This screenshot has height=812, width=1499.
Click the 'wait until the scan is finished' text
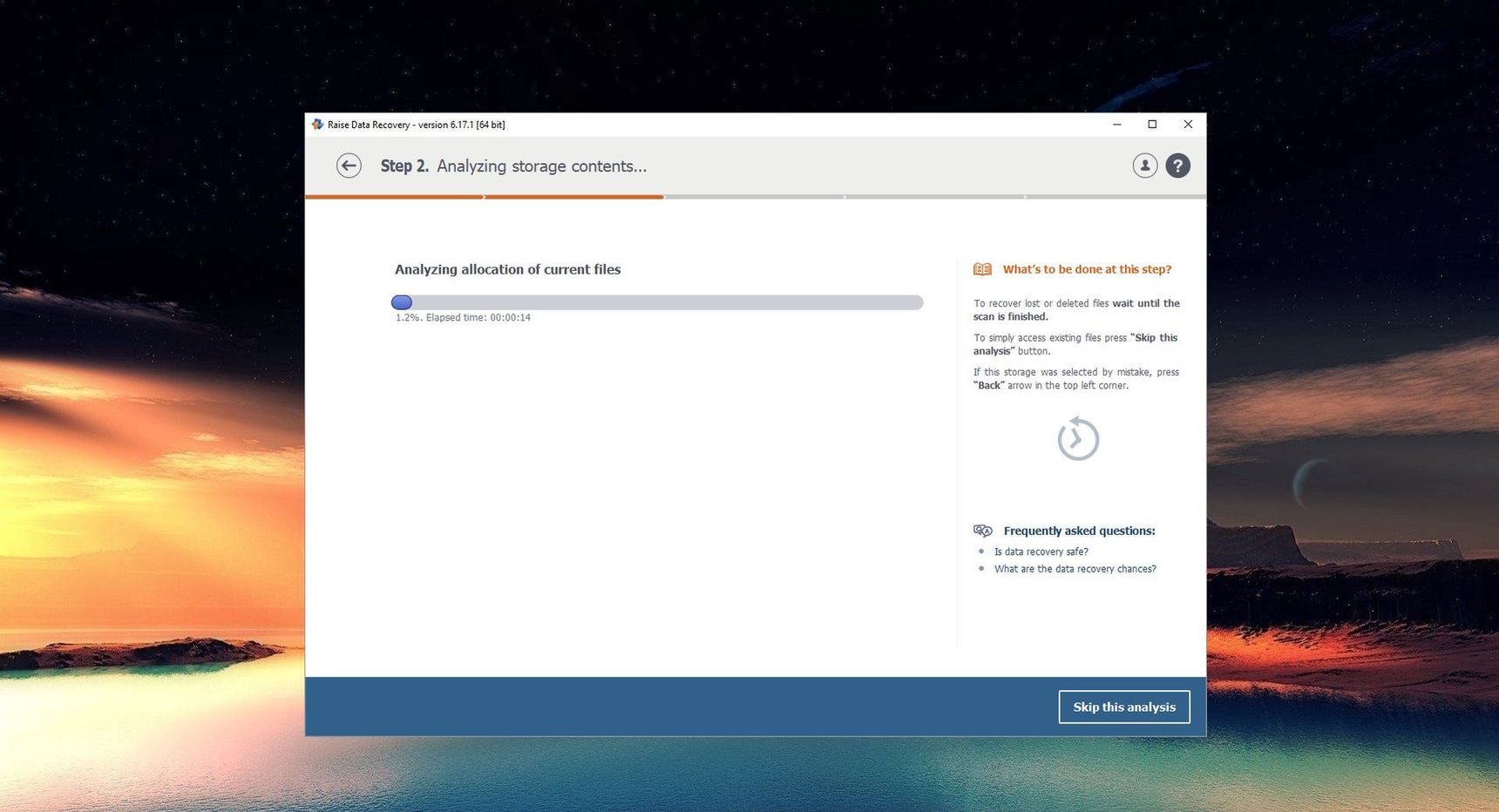[1076, 310]
